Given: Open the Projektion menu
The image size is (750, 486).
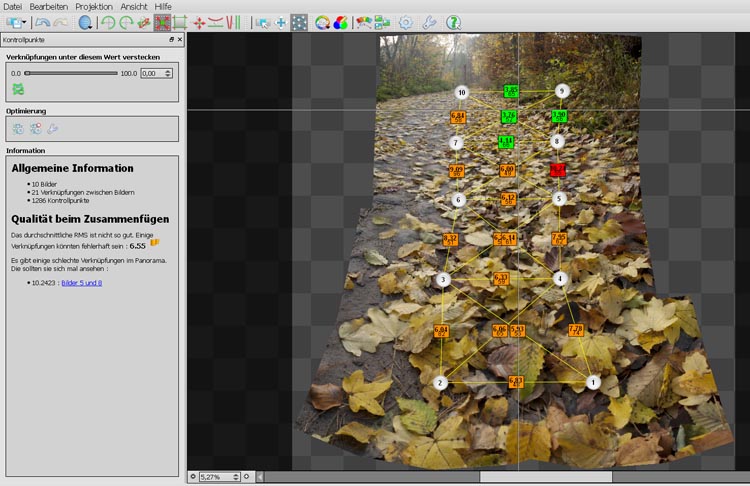Looking at the screenshot, I should (94, 6).
